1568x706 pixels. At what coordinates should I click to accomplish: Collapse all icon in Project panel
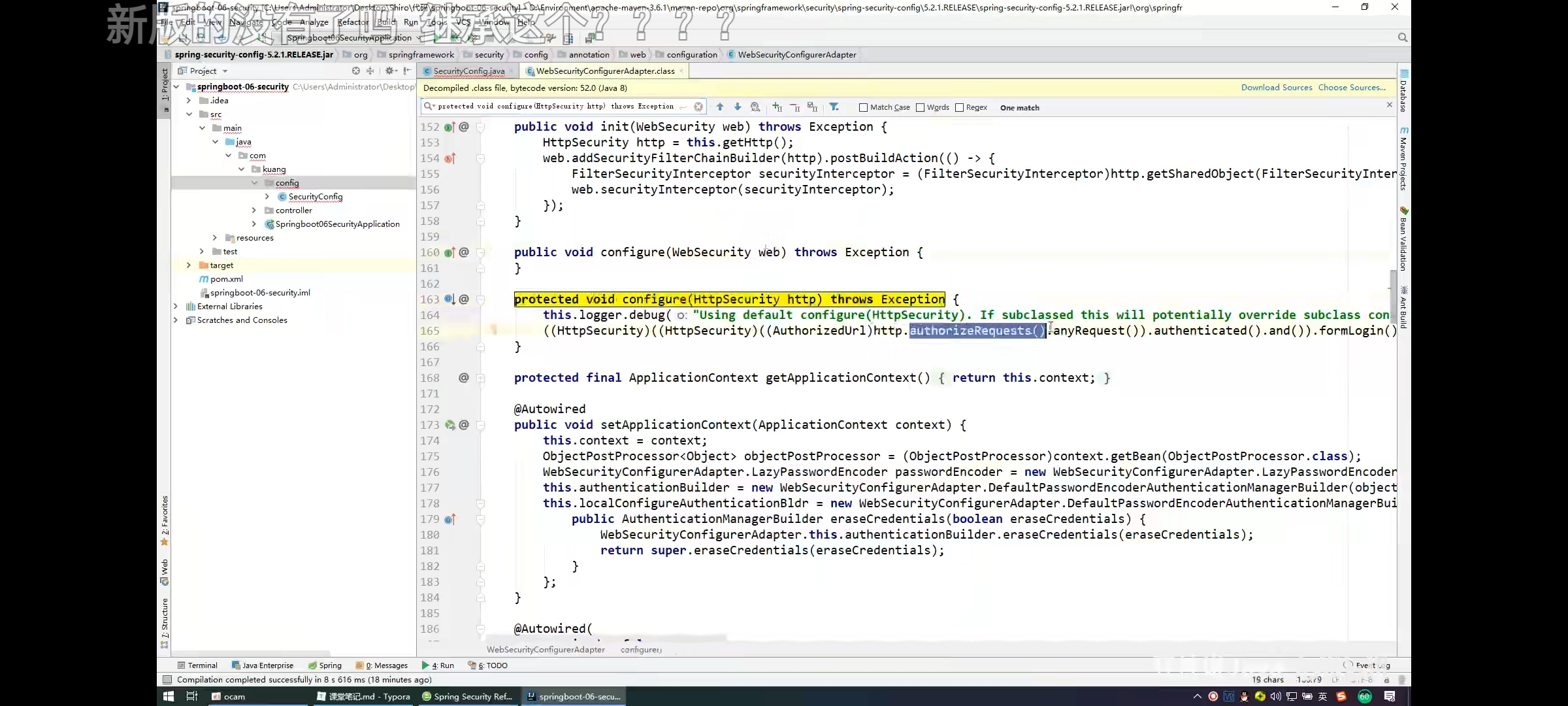pyautogui.click(x=370, y=71)
